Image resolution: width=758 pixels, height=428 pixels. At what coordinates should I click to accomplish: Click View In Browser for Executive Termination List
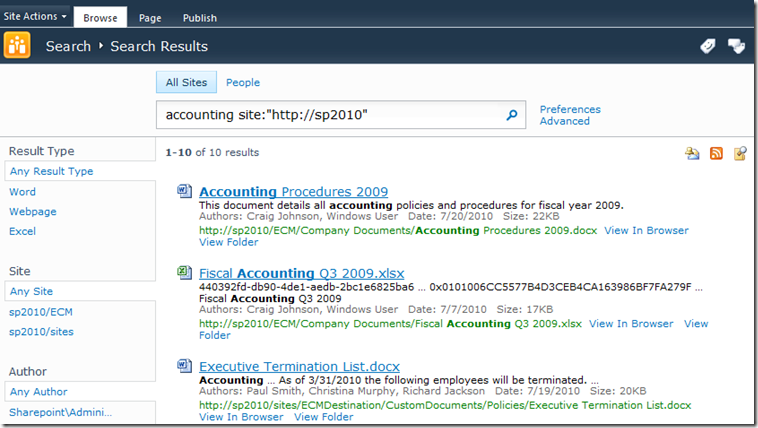[x=241, y=417]
